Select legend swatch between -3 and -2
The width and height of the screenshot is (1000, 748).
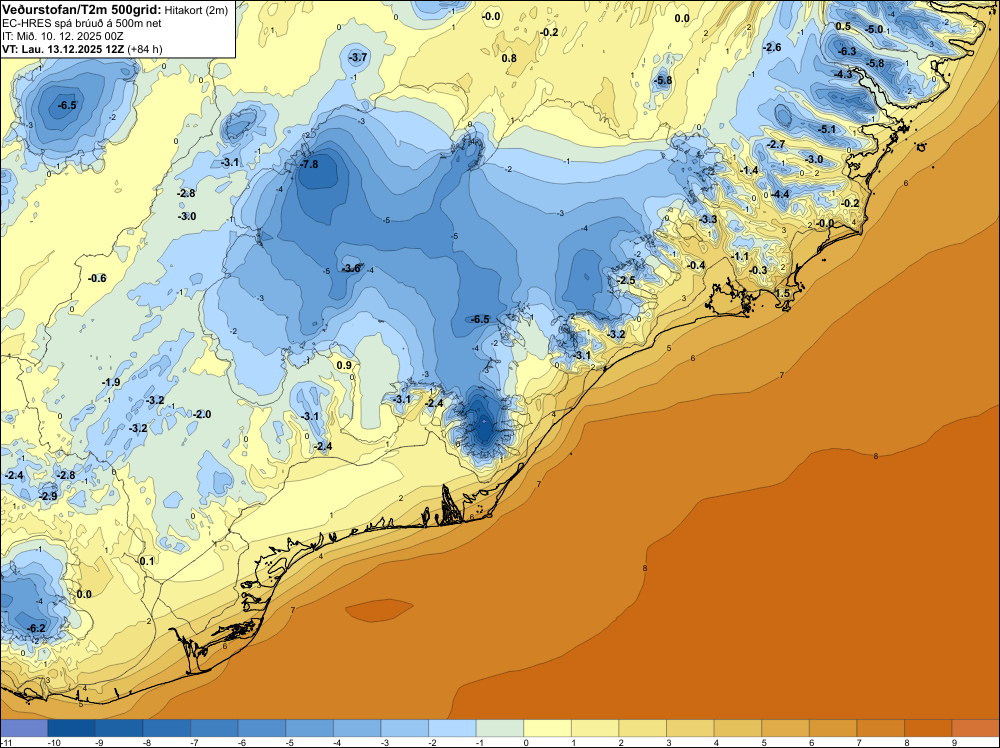point(405,728)
